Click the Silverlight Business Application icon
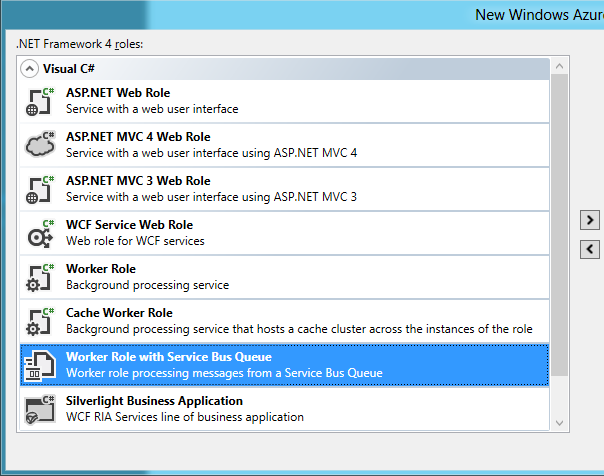 (x=40, y=409)
